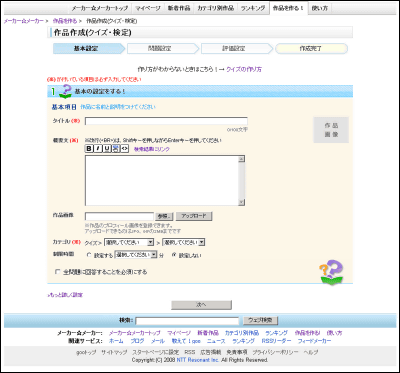Select the 設定しない time limit radio button
The image size is (400, 373).
(x=174, y=255)
